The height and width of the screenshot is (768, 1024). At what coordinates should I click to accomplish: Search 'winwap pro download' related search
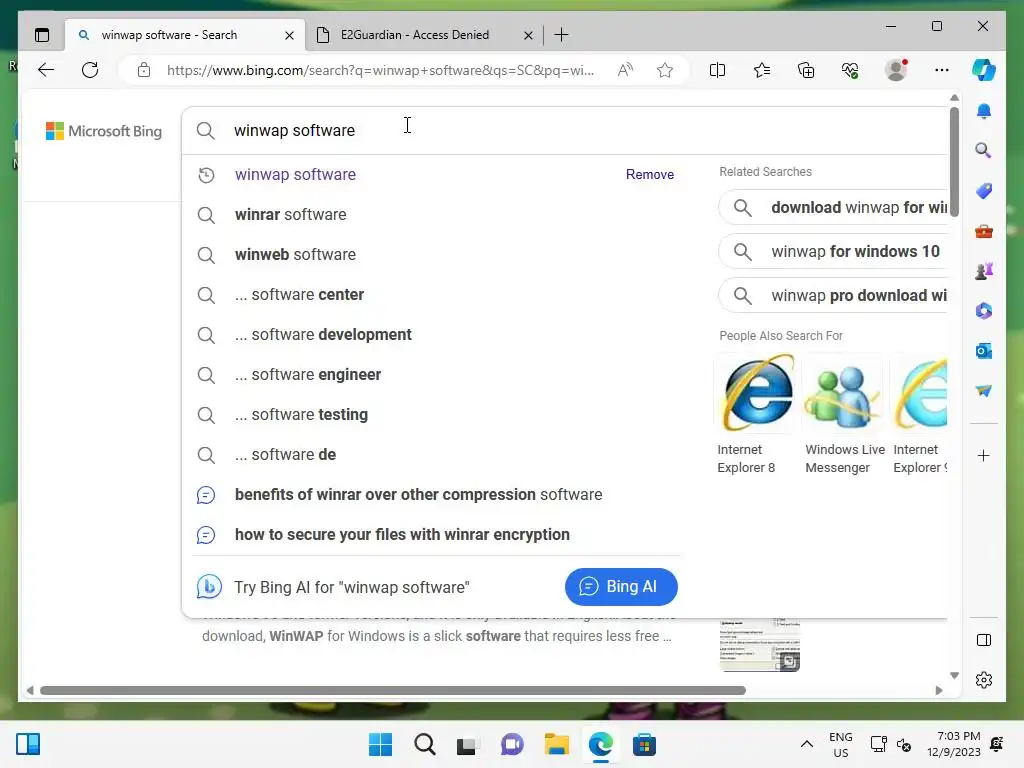833,295
